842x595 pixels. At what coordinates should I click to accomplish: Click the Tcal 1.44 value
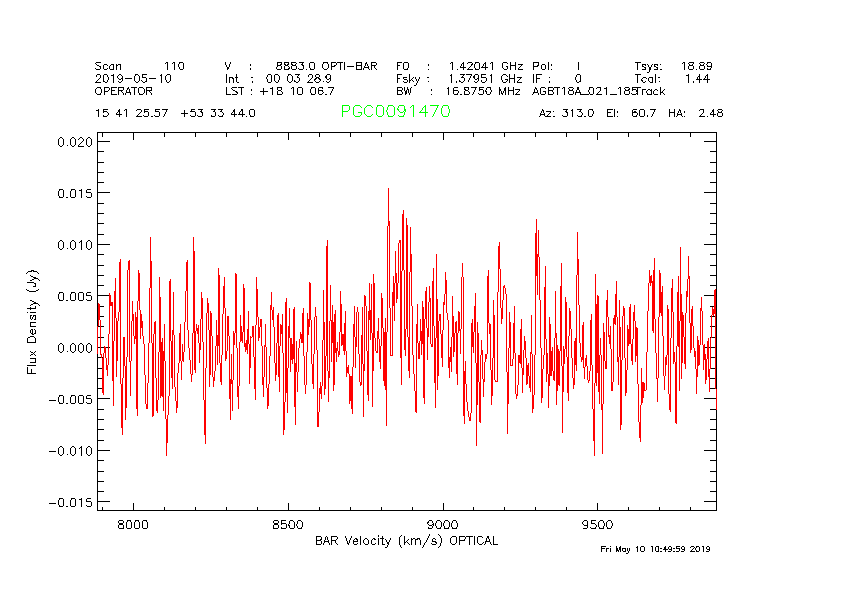coord(673,78)
